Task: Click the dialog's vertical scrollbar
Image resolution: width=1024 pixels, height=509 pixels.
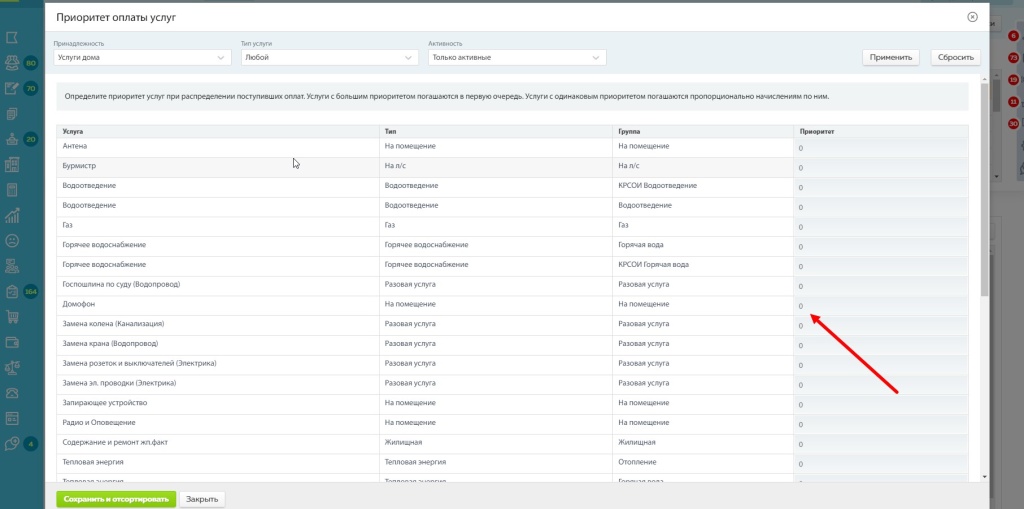Action: coord(985,189)
